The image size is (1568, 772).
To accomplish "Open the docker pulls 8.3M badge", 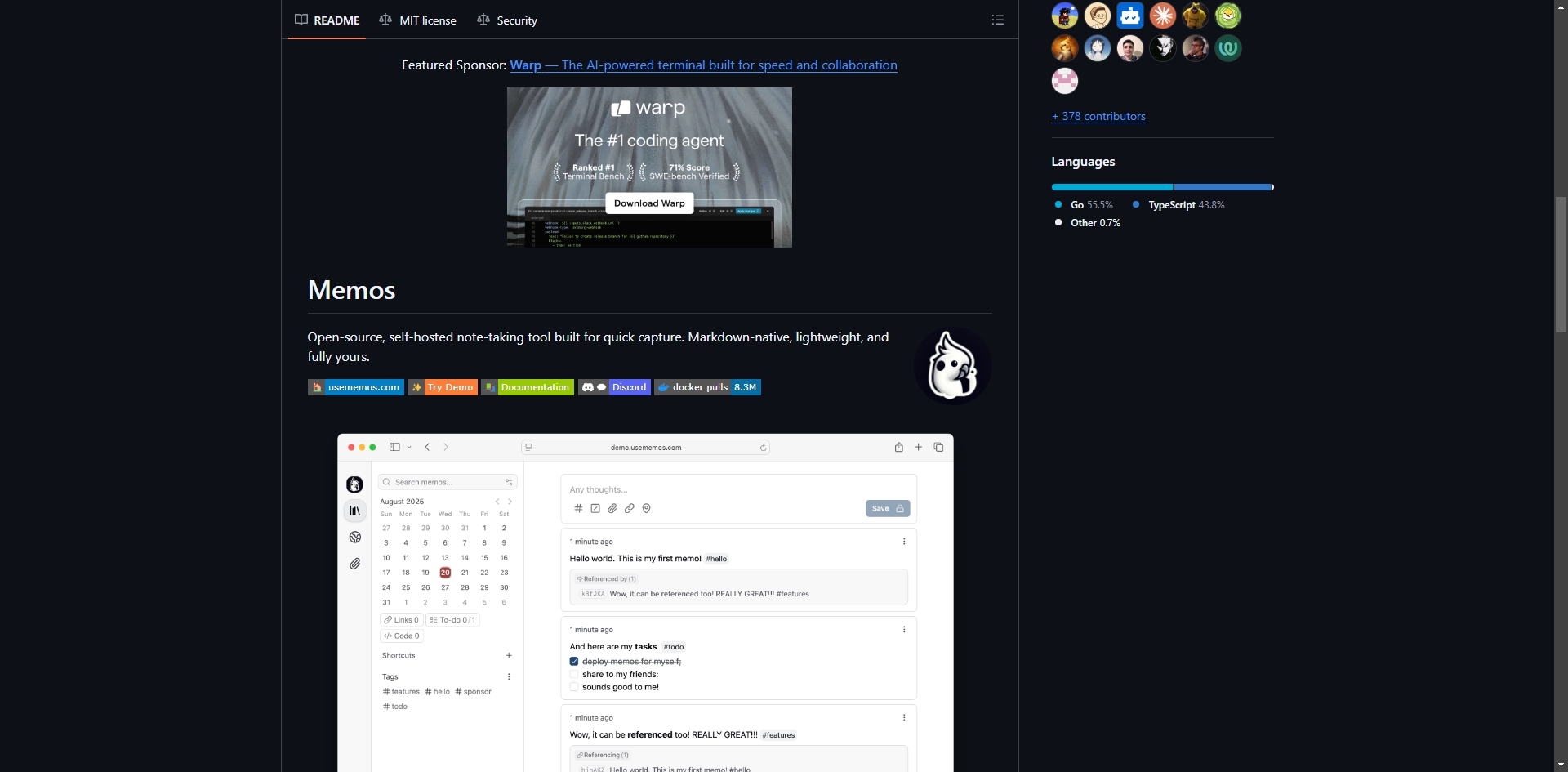I will (707, 387).
